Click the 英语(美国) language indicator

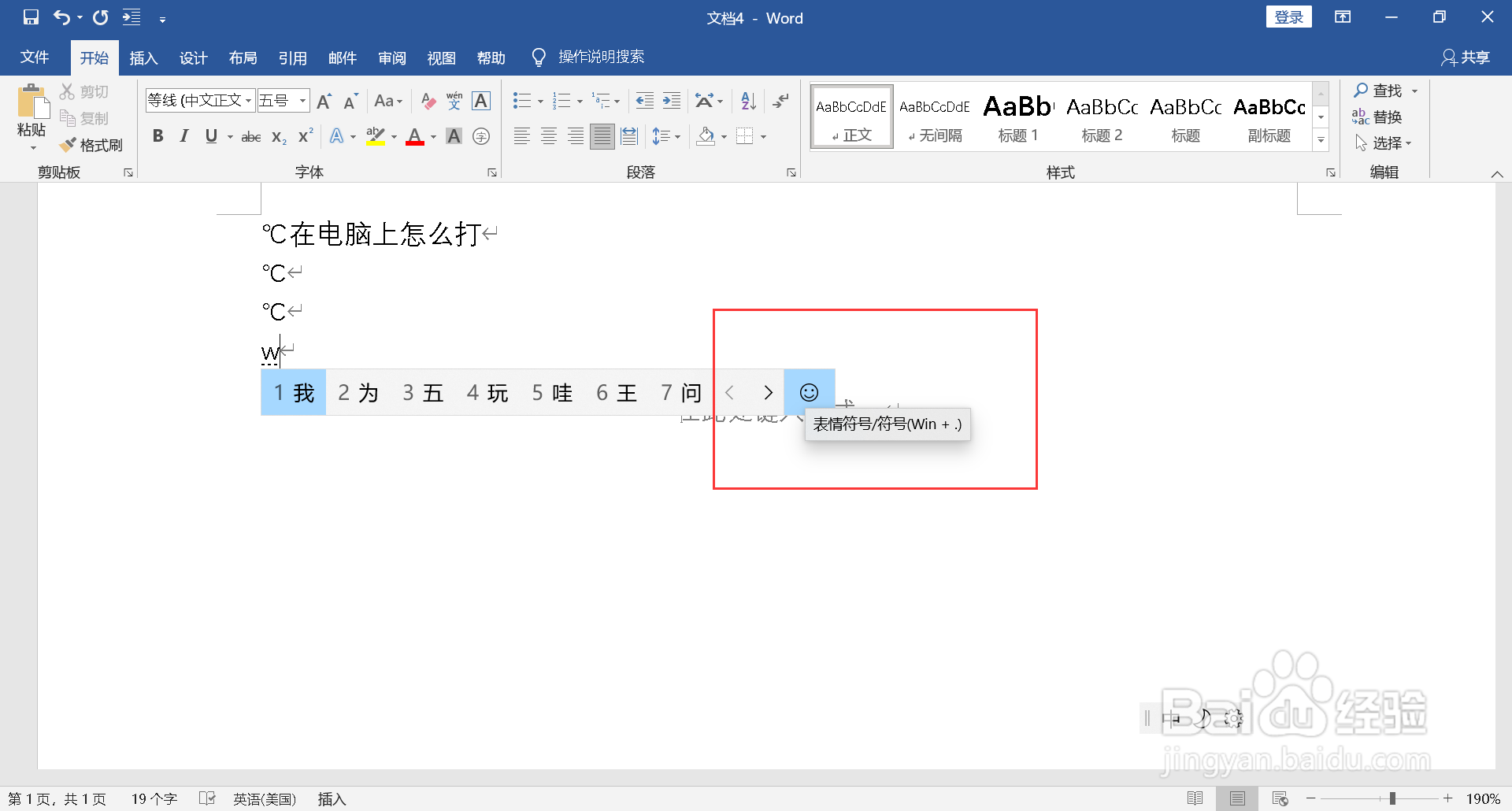tap(265, 798)
